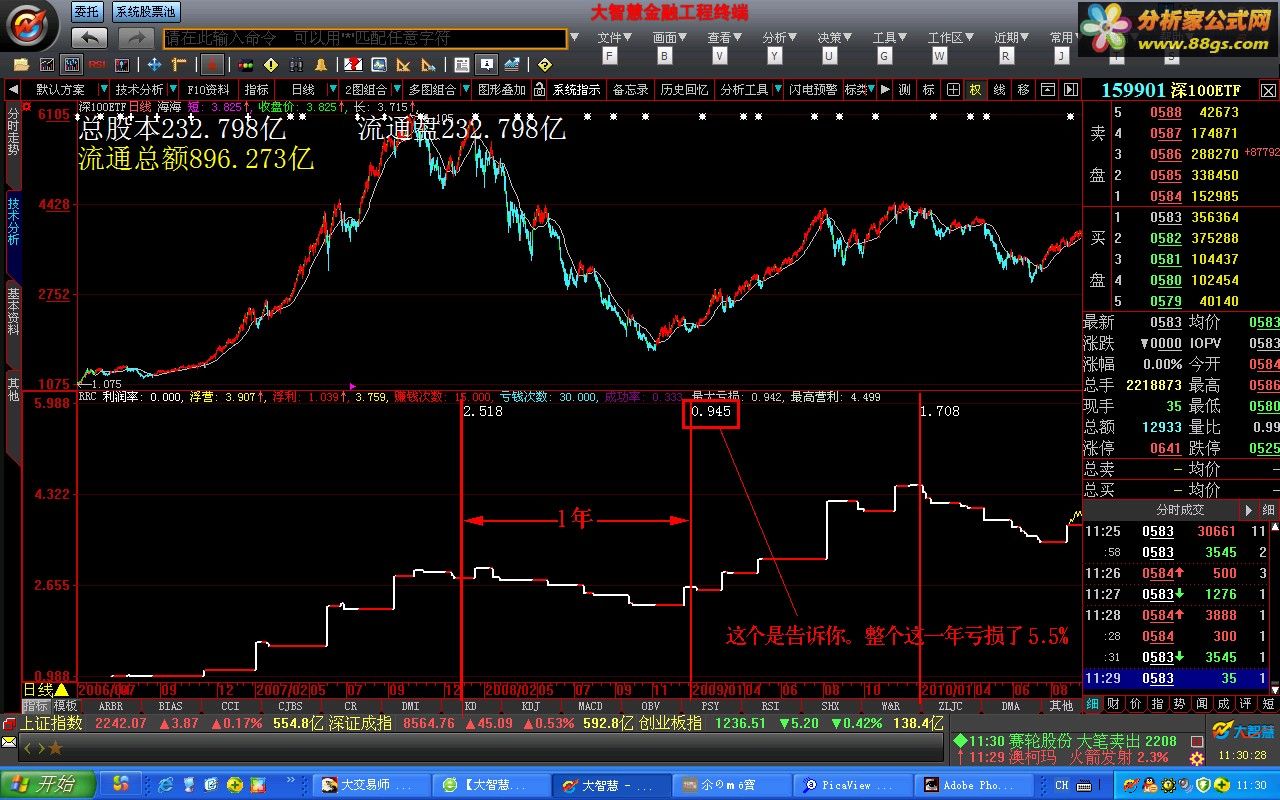
Task: Select the MACD indicator tab
Action: [590, 706]
